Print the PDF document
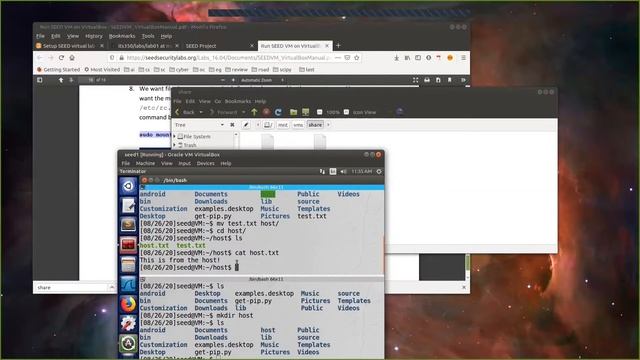 coord(427,80)
